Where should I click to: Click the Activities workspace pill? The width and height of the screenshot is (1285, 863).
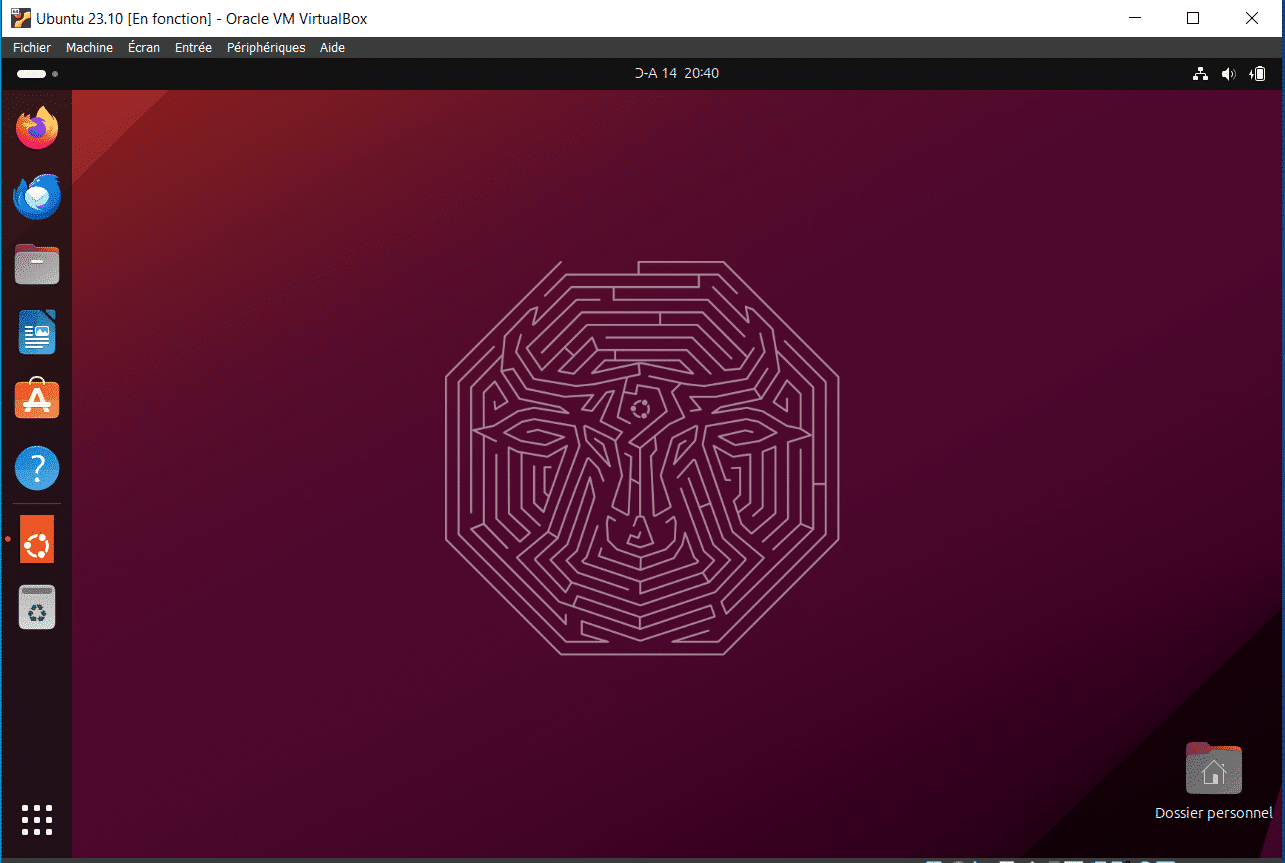[x=30, y=73]
